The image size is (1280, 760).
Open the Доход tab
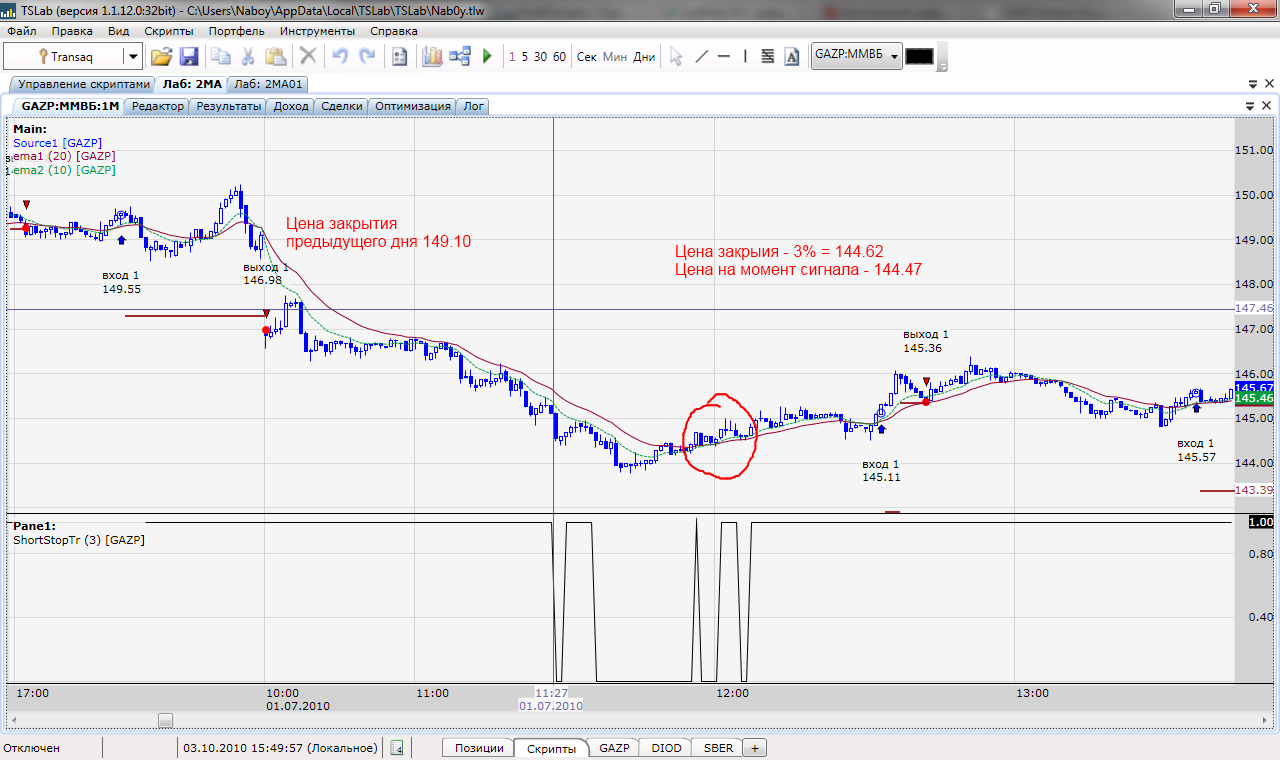coord(291,106)
